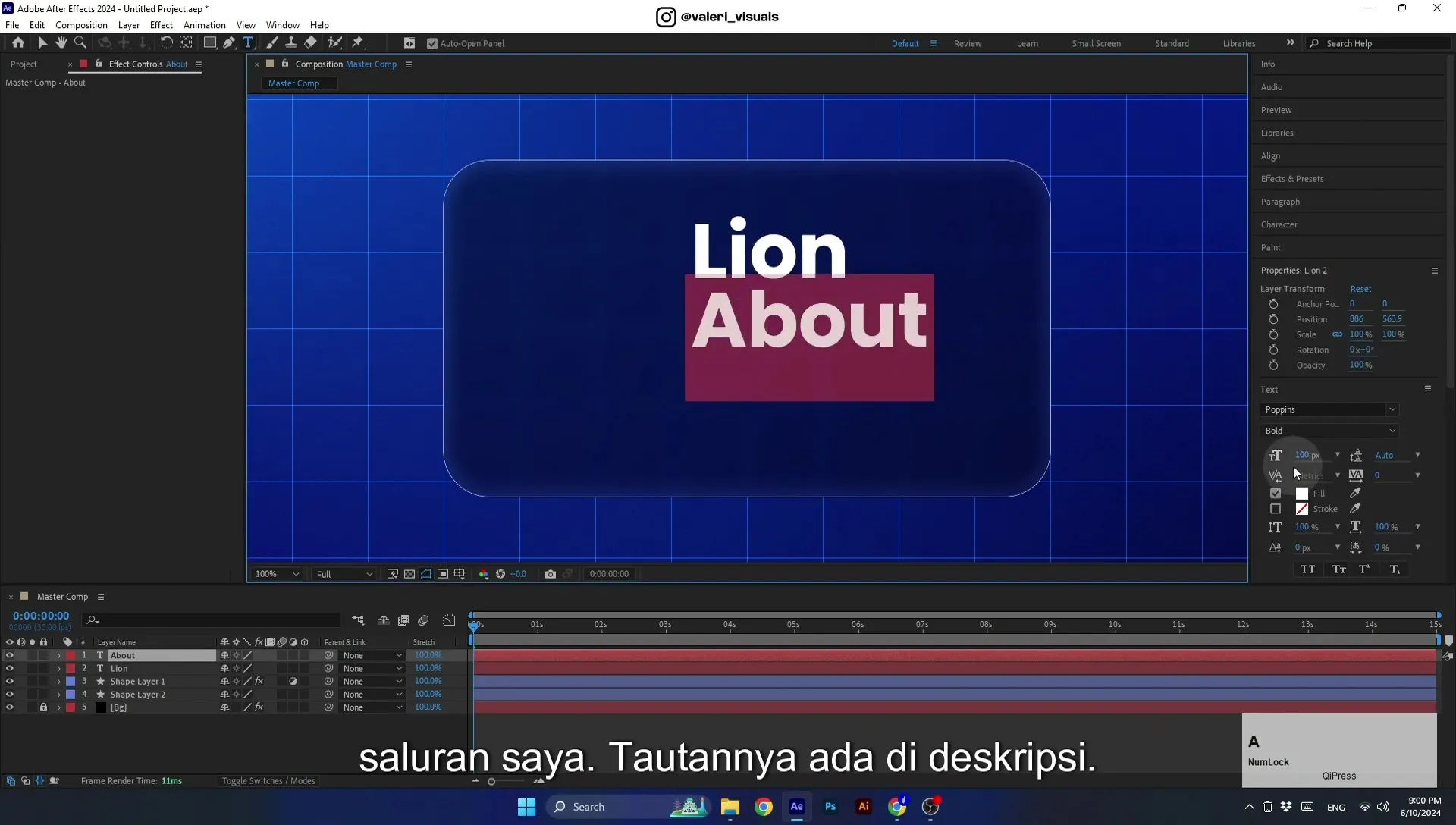Select the Puppet Pin tool
1456x825 pixels.
coord(358,43)
